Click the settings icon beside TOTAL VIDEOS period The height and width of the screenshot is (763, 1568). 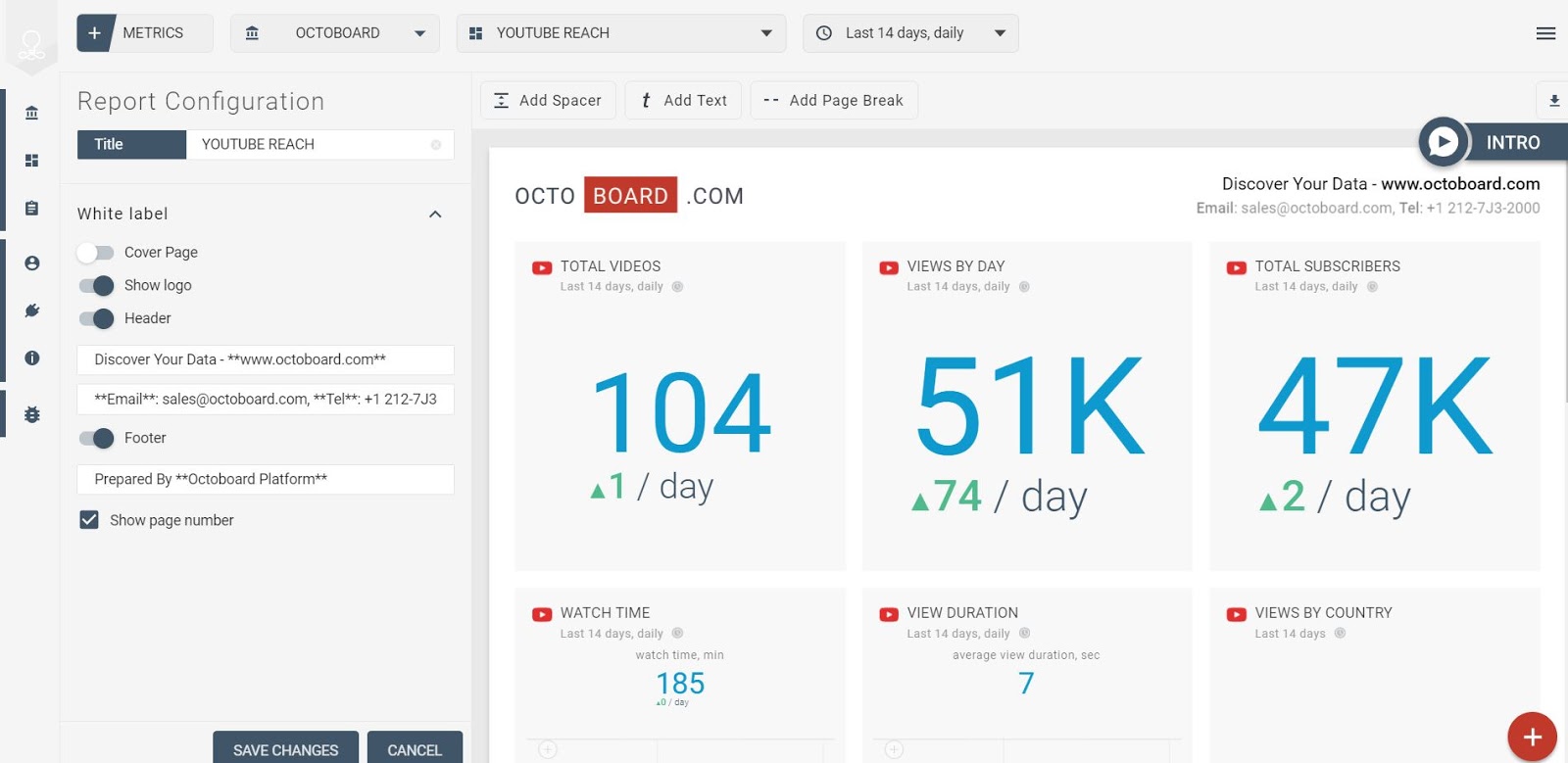[x=677, y=287]
